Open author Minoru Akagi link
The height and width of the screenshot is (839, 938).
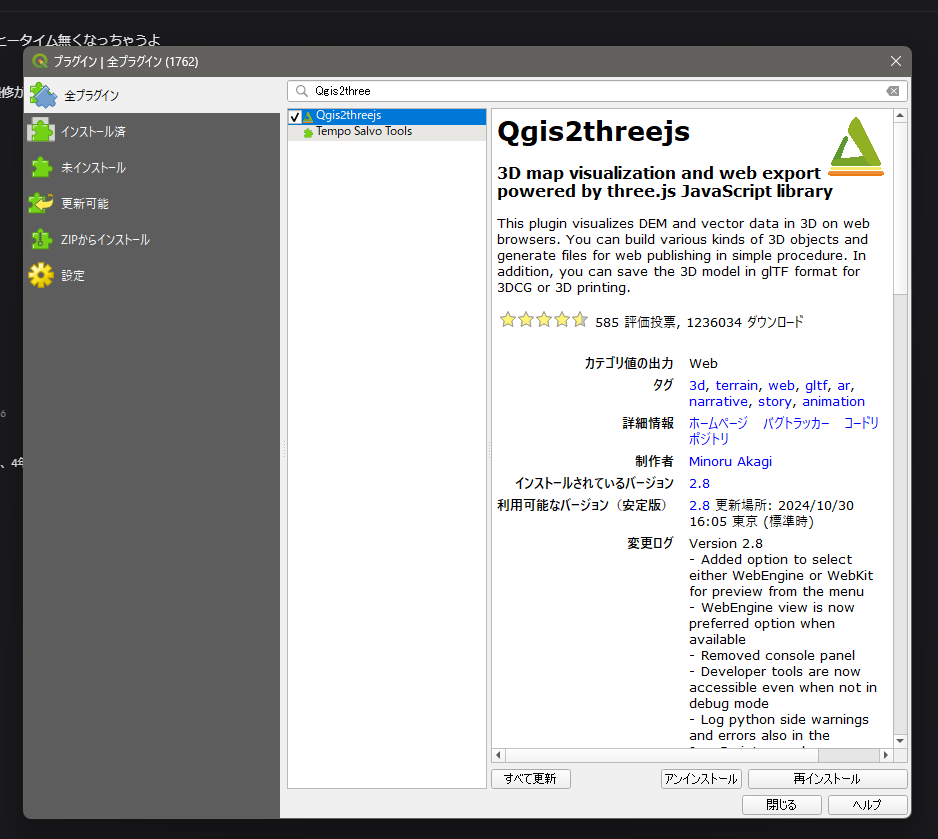[730, 462]
